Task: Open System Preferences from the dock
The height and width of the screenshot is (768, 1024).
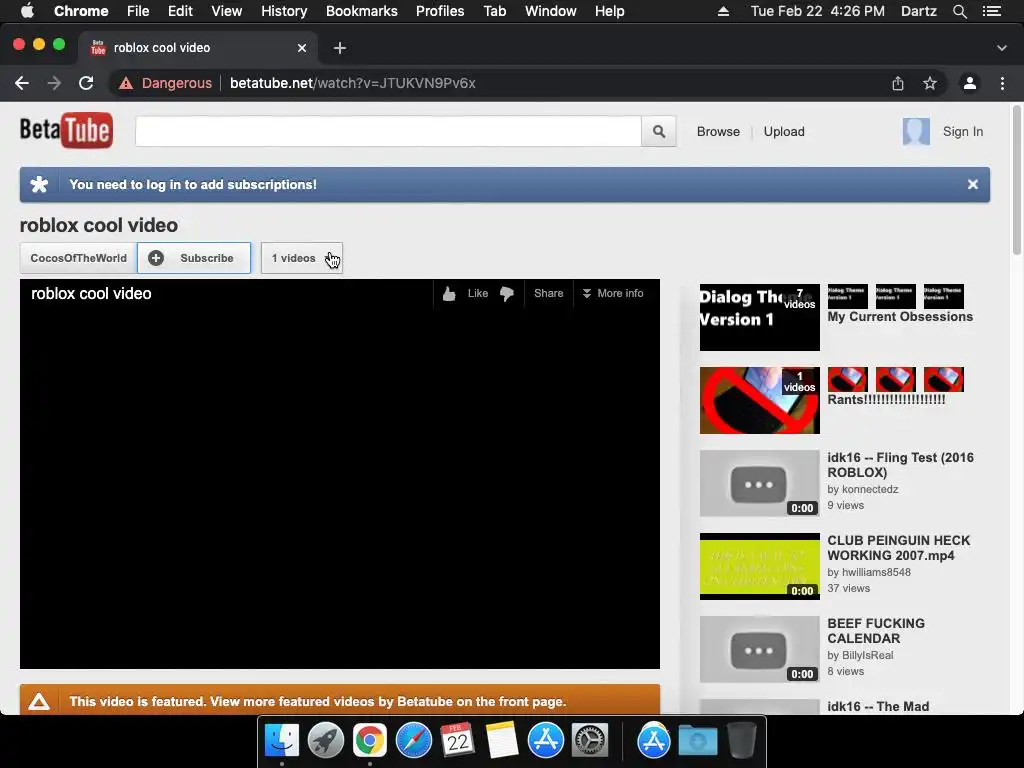Action: point(590,741)
